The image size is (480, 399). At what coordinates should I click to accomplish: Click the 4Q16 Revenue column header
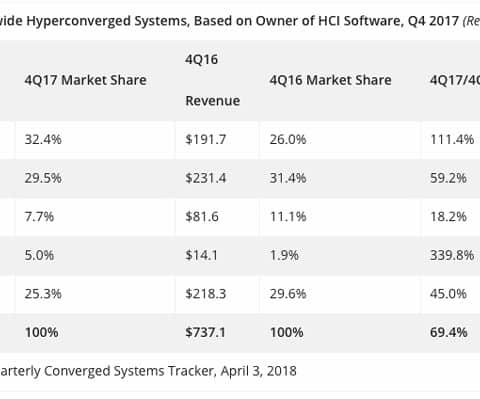pos(213,80)
